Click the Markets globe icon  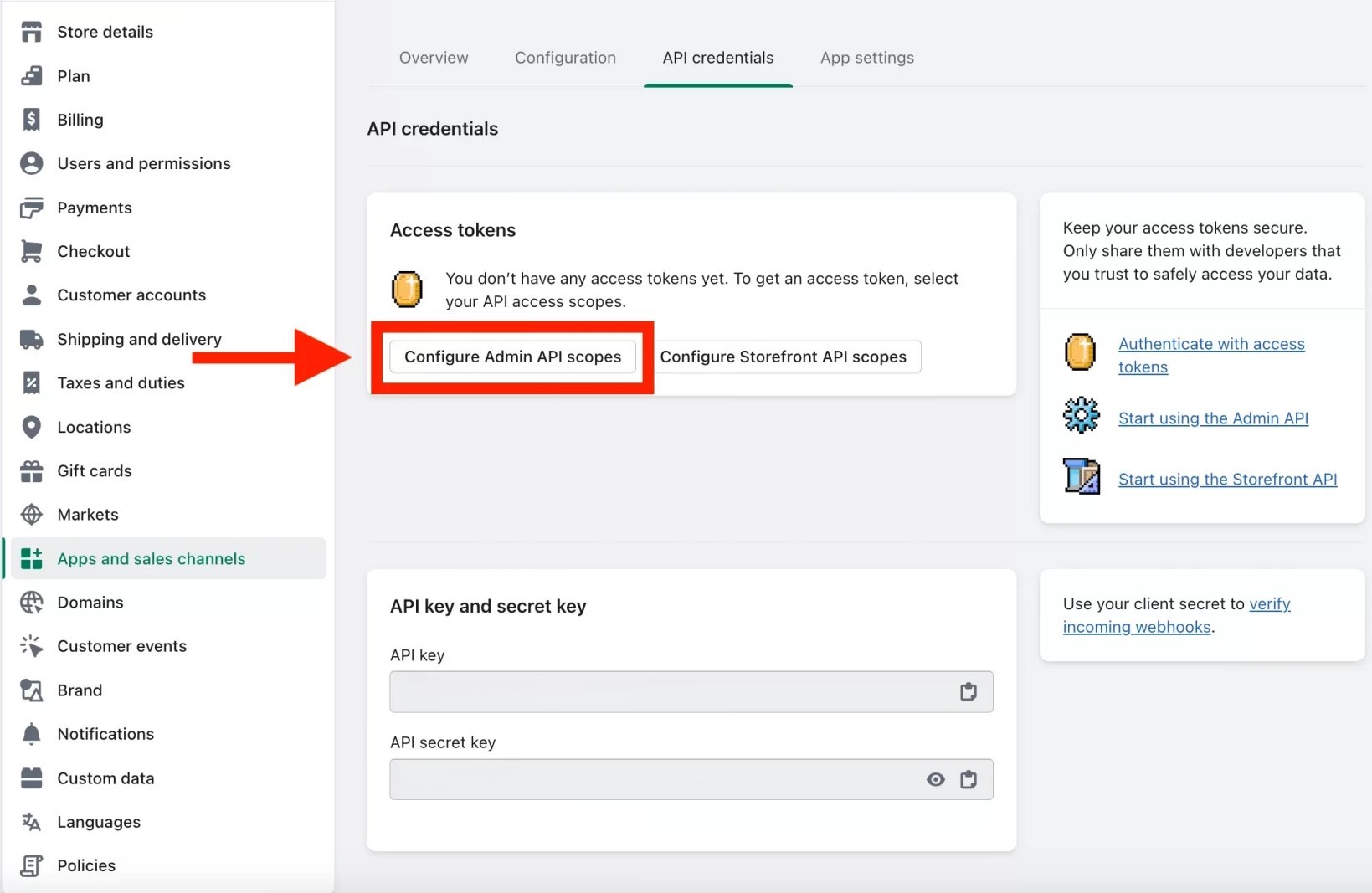point(31,515)
